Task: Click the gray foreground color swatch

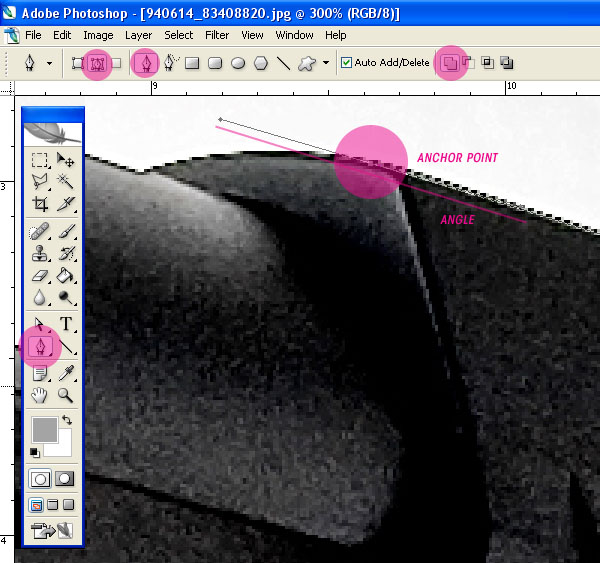Action: click(x=45, y=430)
